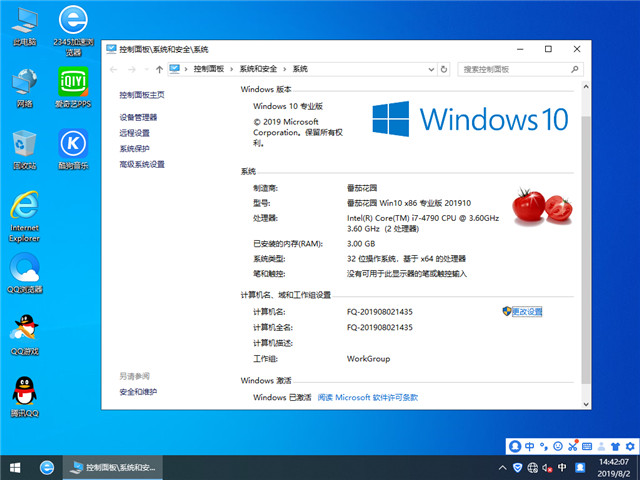Image resolution: width=640 pixels, height=480 pixels.
Task: Open 高级系统设置 in left sidebar
Action: 142,164
